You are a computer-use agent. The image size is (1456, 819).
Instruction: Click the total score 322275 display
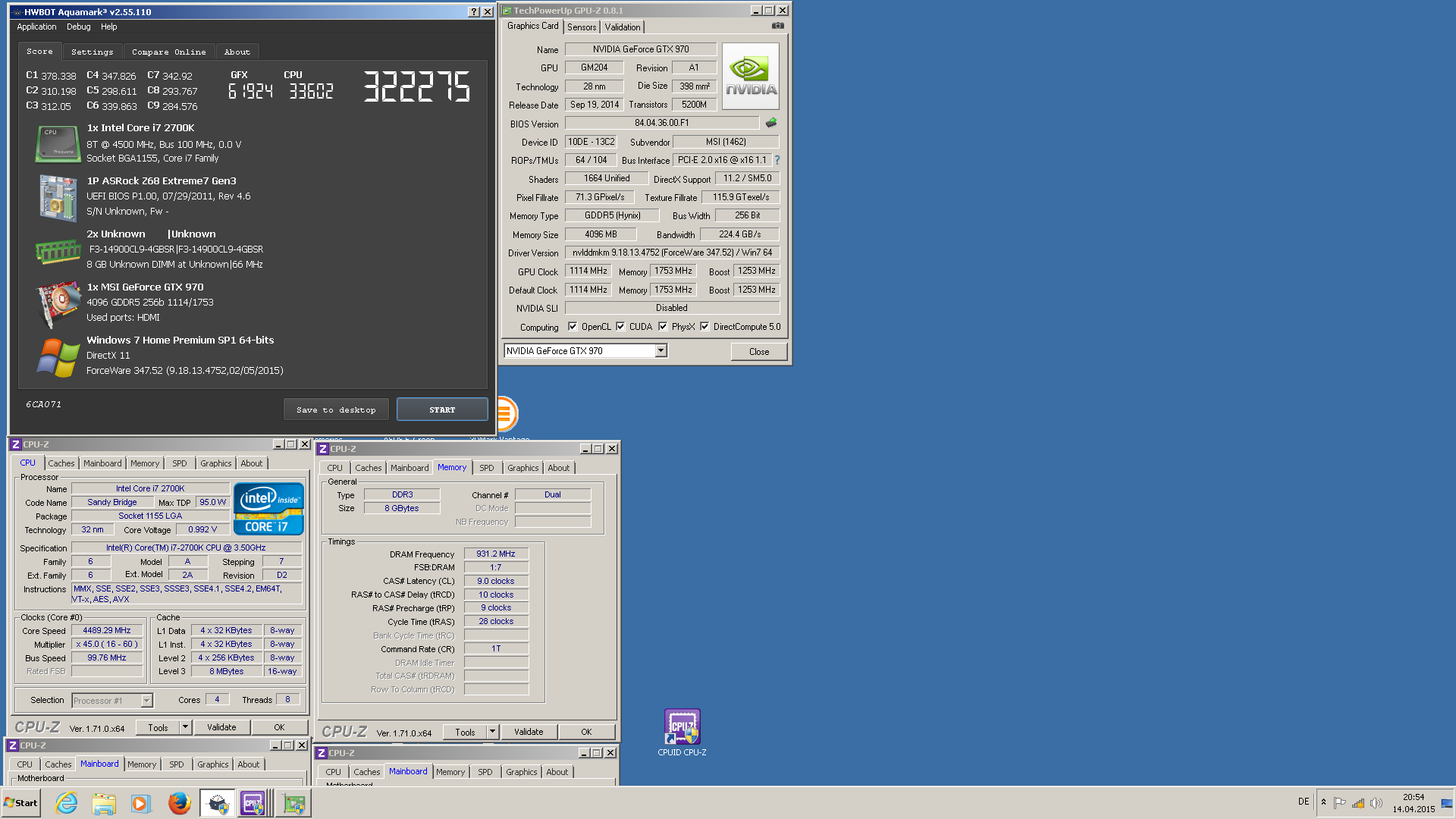tap(416, 86)
